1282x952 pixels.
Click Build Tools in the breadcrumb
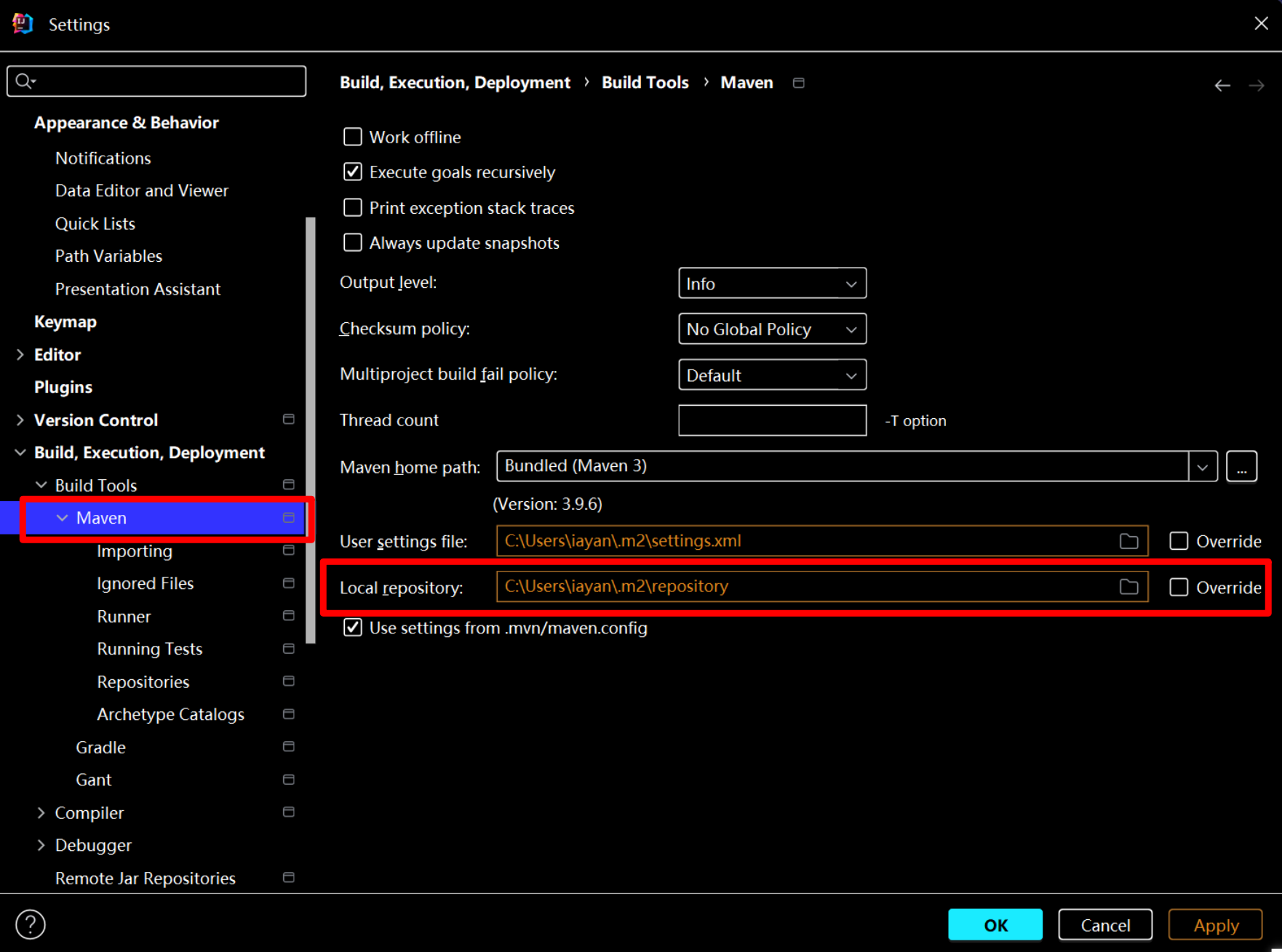coord(645,83)
